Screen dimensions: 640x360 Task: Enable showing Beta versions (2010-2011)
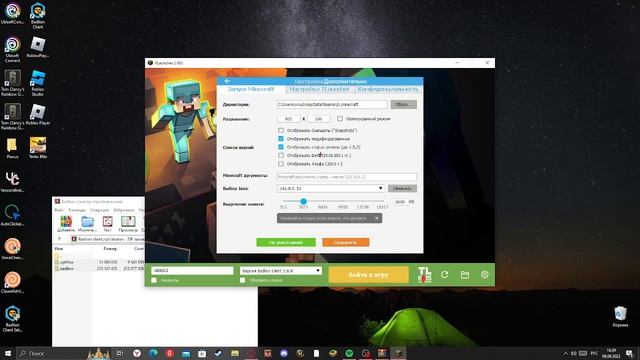coord(281,156)
